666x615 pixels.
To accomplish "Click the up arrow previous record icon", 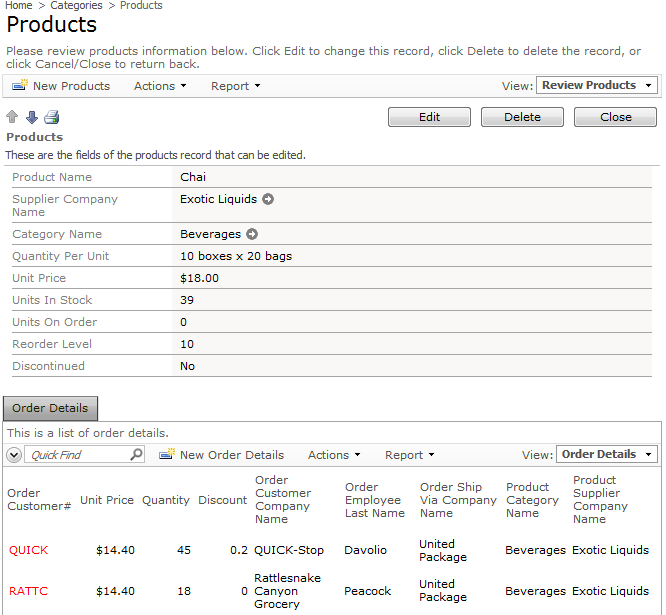I will [x=12, y=117].
